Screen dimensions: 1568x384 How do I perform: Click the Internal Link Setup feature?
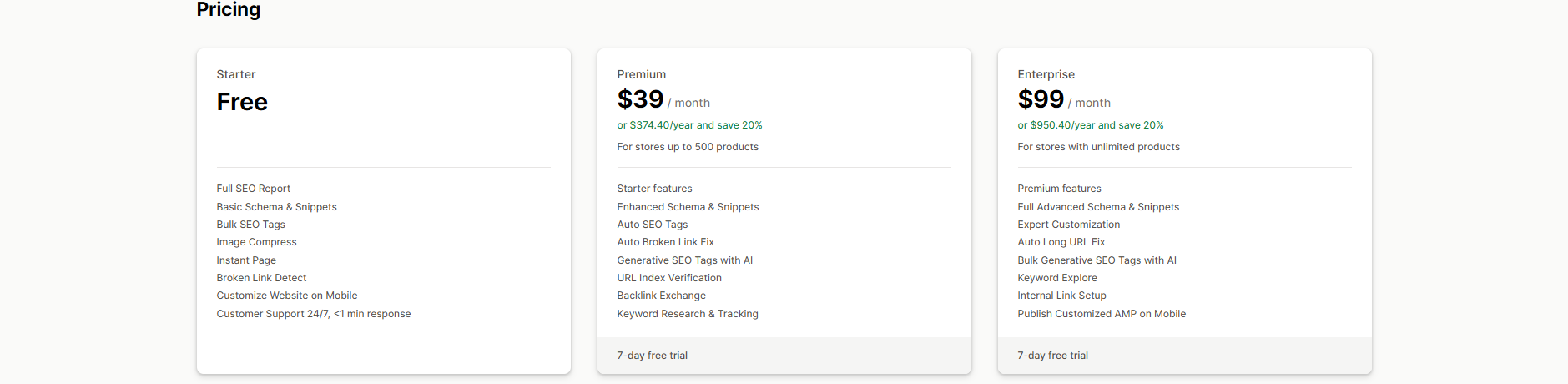point(1061,296)
